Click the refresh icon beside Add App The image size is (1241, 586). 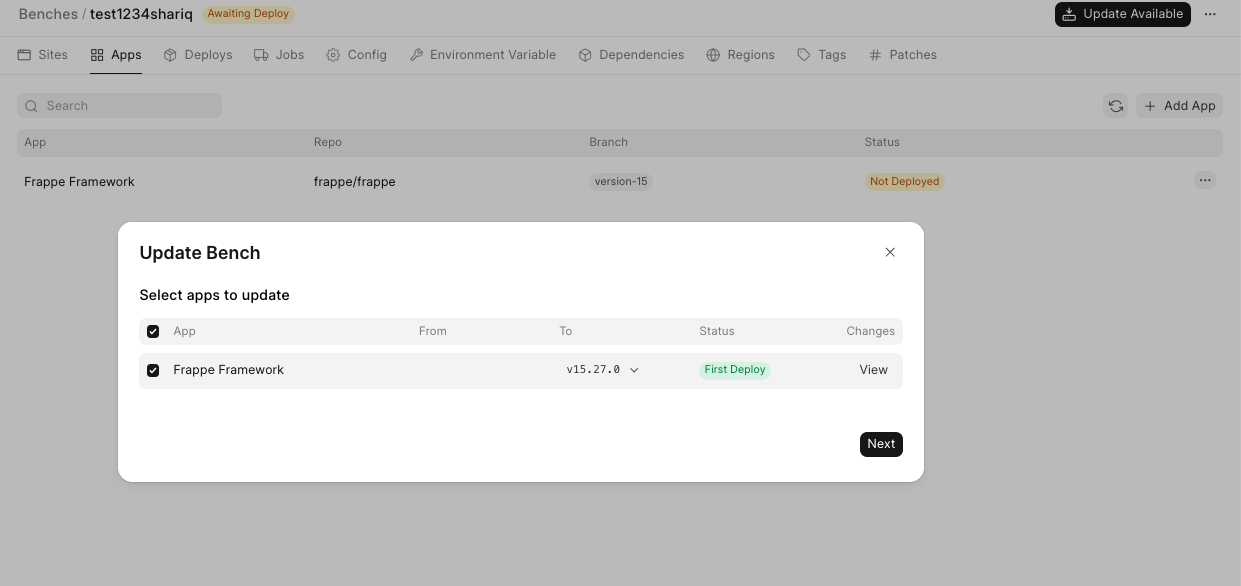tap(1115, 106)
